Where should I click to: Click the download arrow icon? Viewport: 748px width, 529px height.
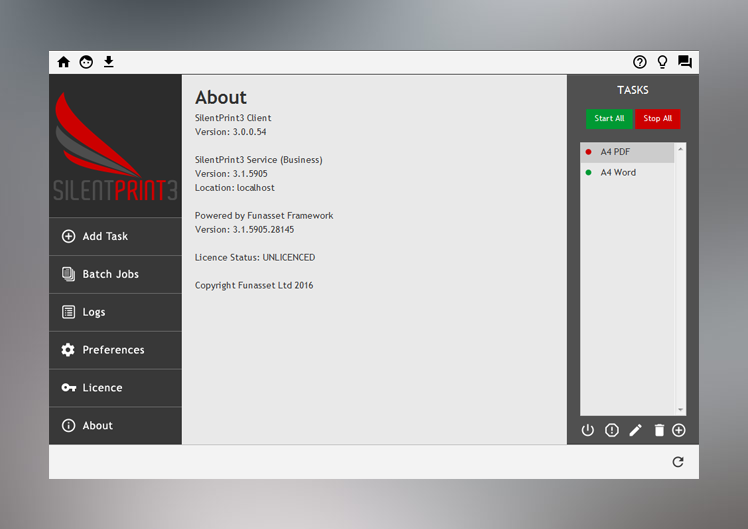109,62
